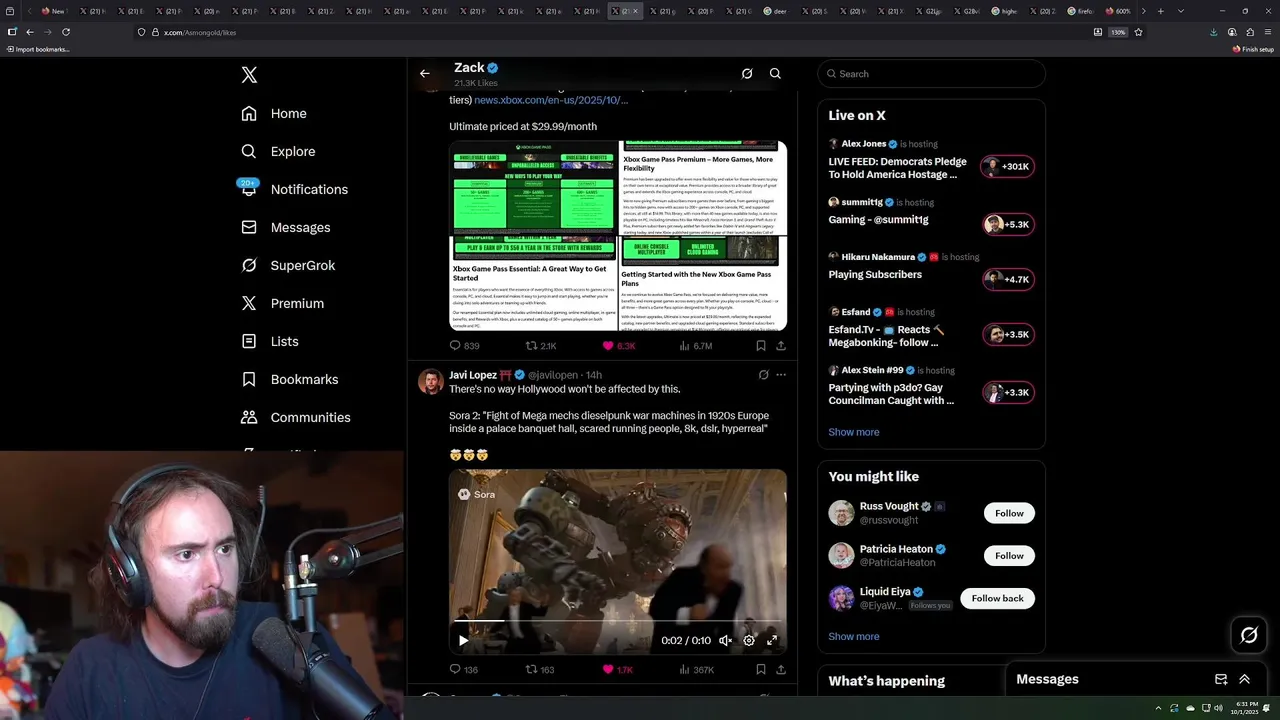Screen dimensions: 1280x720
Task: Follow back Liquid Eiya
Action: click(997, 598)
